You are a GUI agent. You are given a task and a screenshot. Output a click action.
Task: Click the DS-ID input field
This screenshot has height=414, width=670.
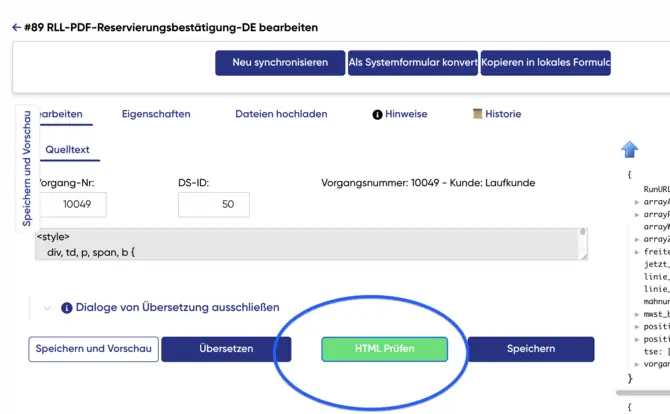[213, 204]
